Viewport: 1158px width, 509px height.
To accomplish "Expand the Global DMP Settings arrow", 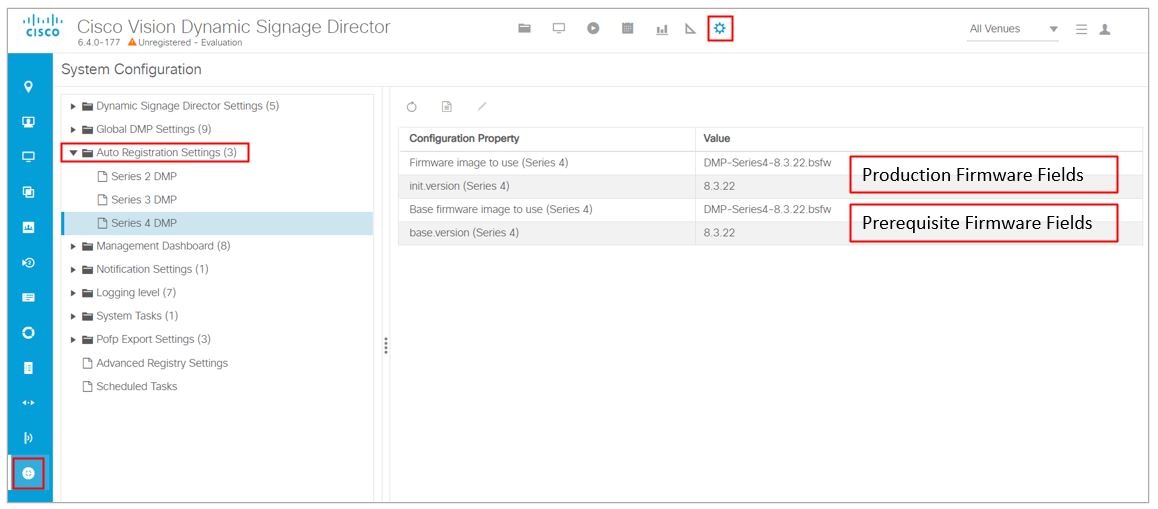I will click(x=73, y=129).
